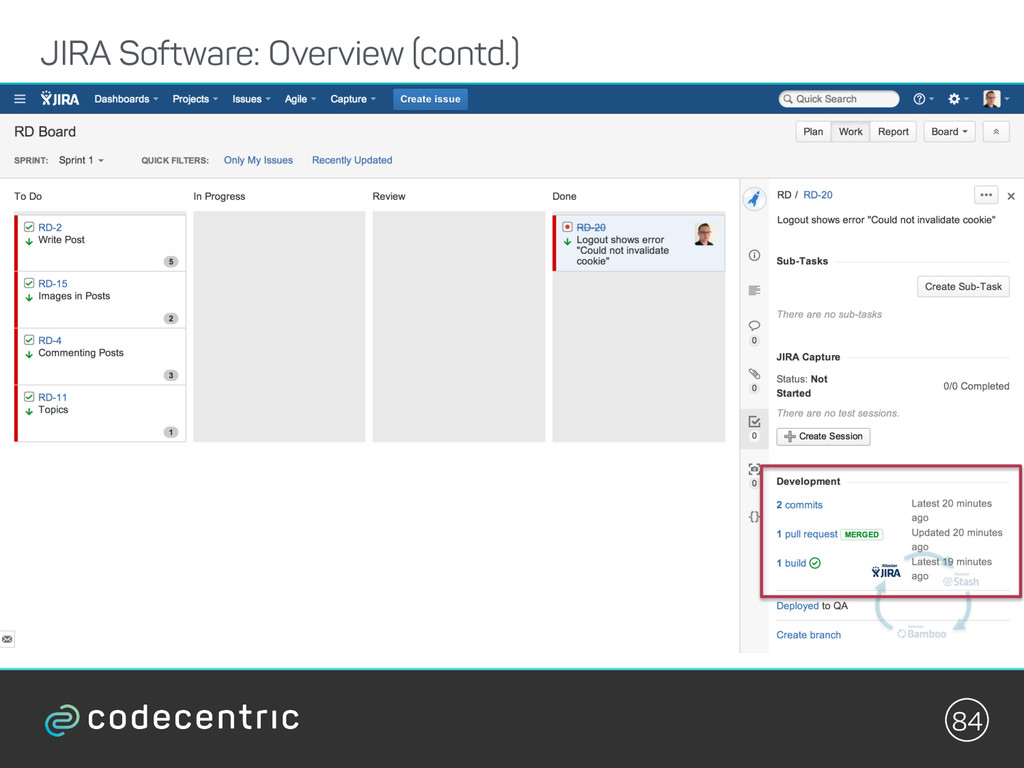The height and width of the screenshot is (768, 1024).
Task: Open the RD-15 issue key link
Action: (52, 283)
